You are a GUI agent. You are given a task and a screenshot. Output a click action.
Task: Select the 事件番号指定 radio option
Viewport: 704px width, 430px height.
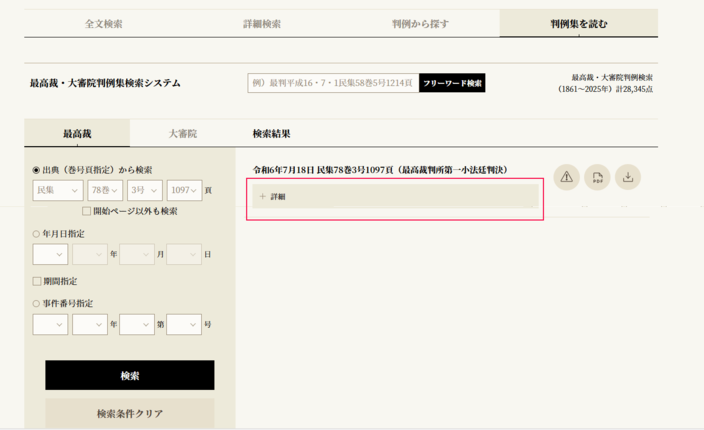(x=37, y=303)
